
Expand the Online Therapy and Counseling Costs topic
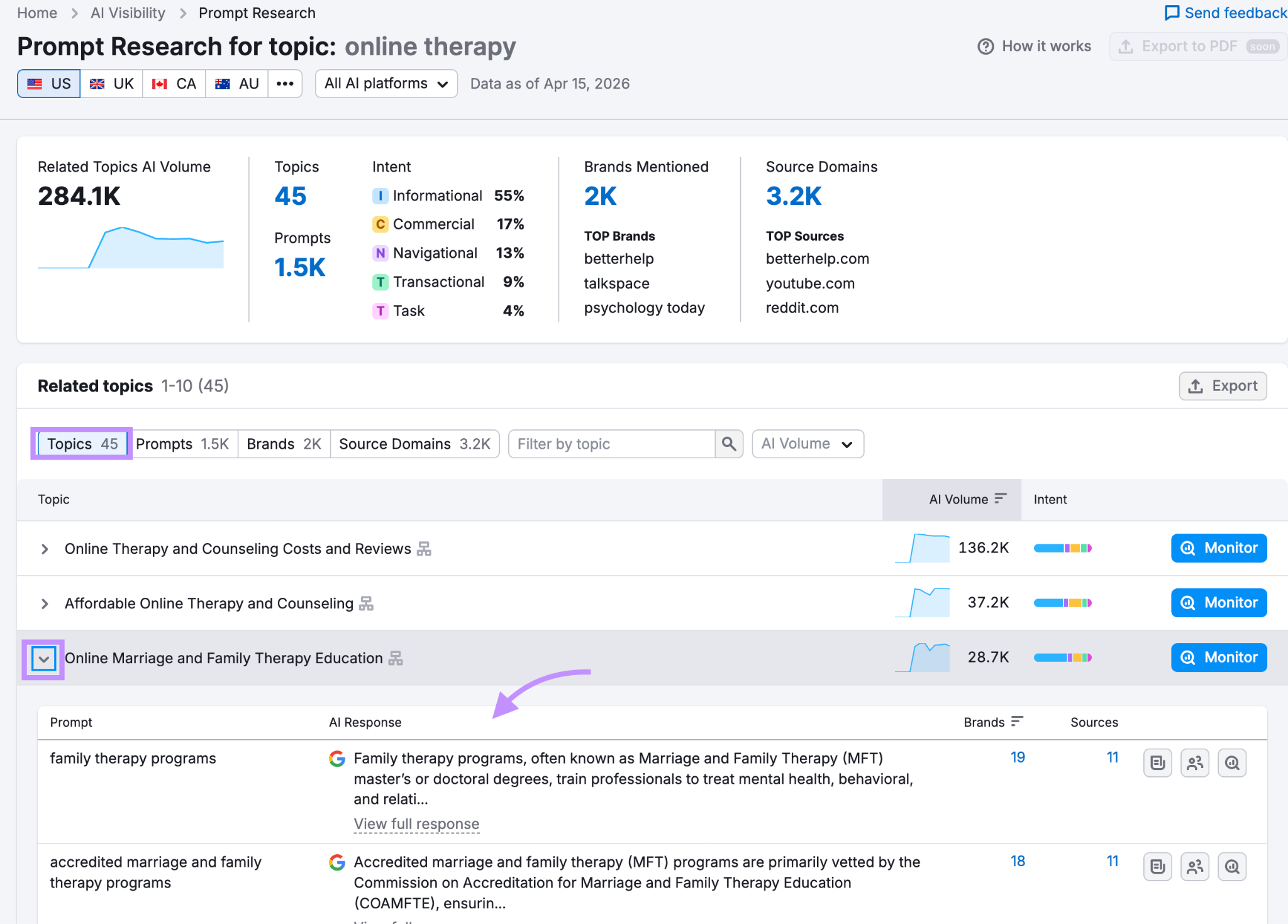44,549
